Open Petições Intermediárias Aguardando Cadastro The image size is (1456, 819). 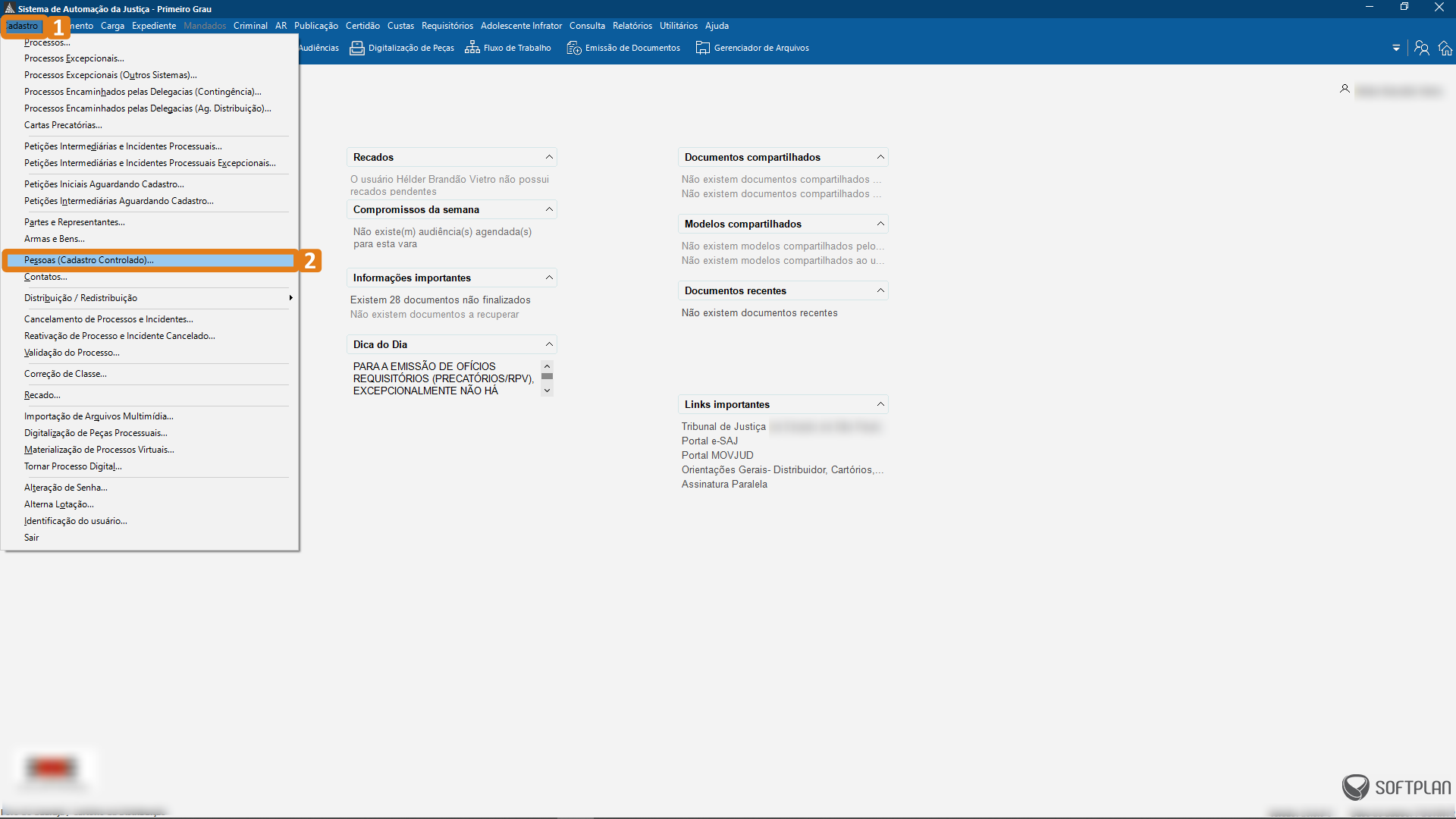tap(119, 201)
